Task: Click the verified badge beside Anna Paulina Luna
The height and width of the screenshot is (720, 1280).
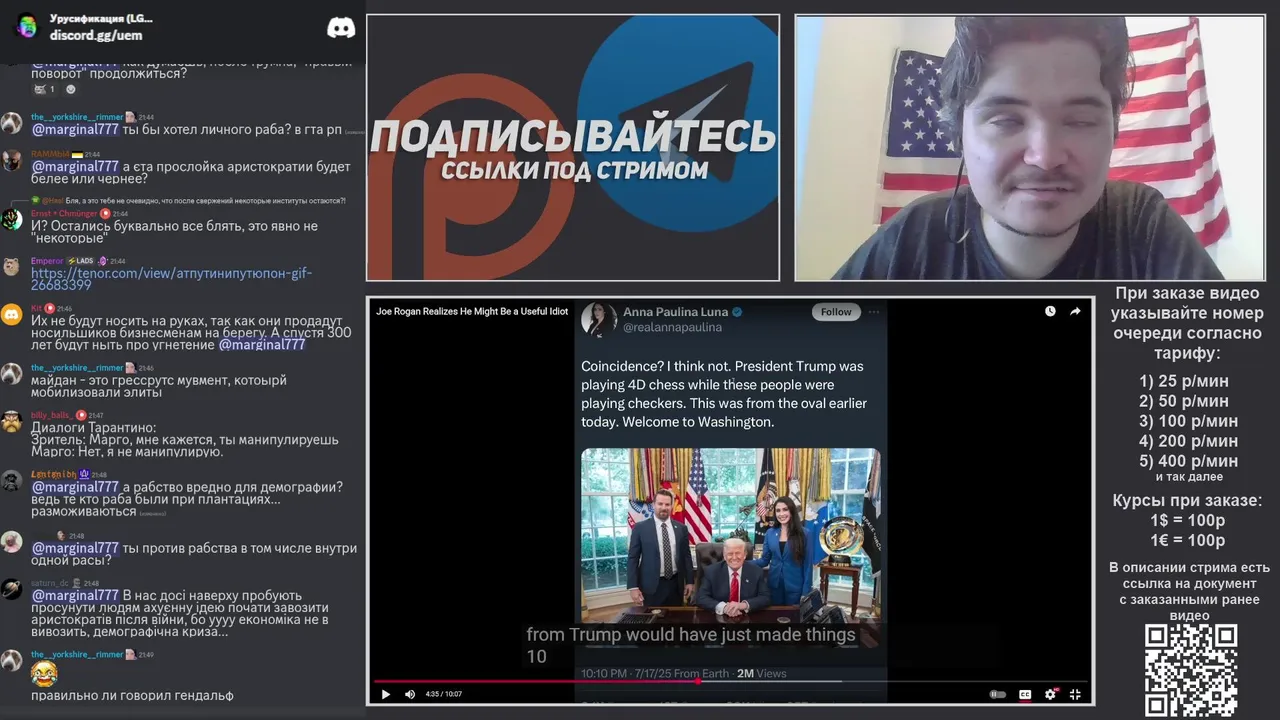Action: click(737, 312)
